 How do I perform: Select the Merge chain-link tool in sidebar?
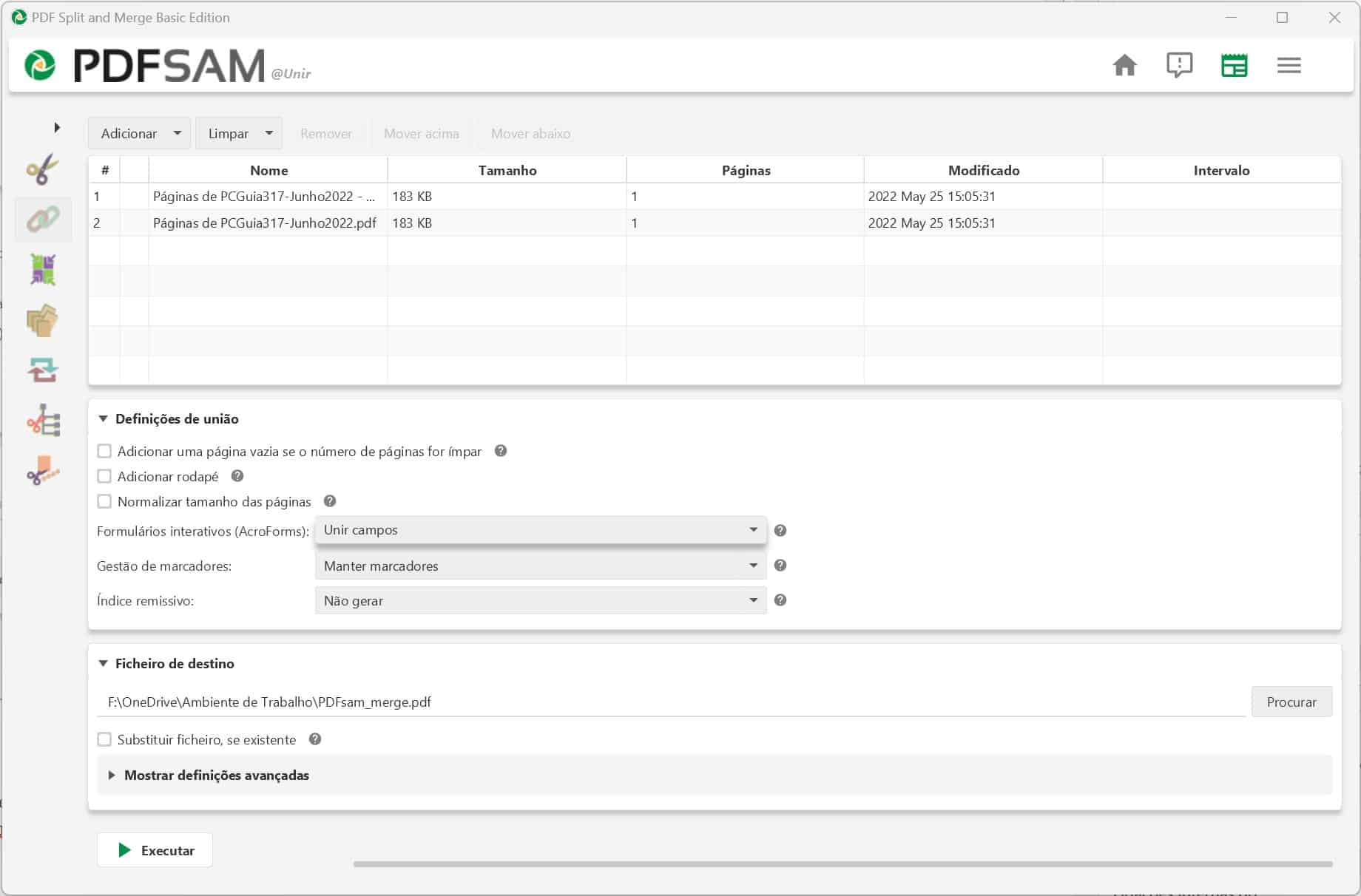click(43, 220)
